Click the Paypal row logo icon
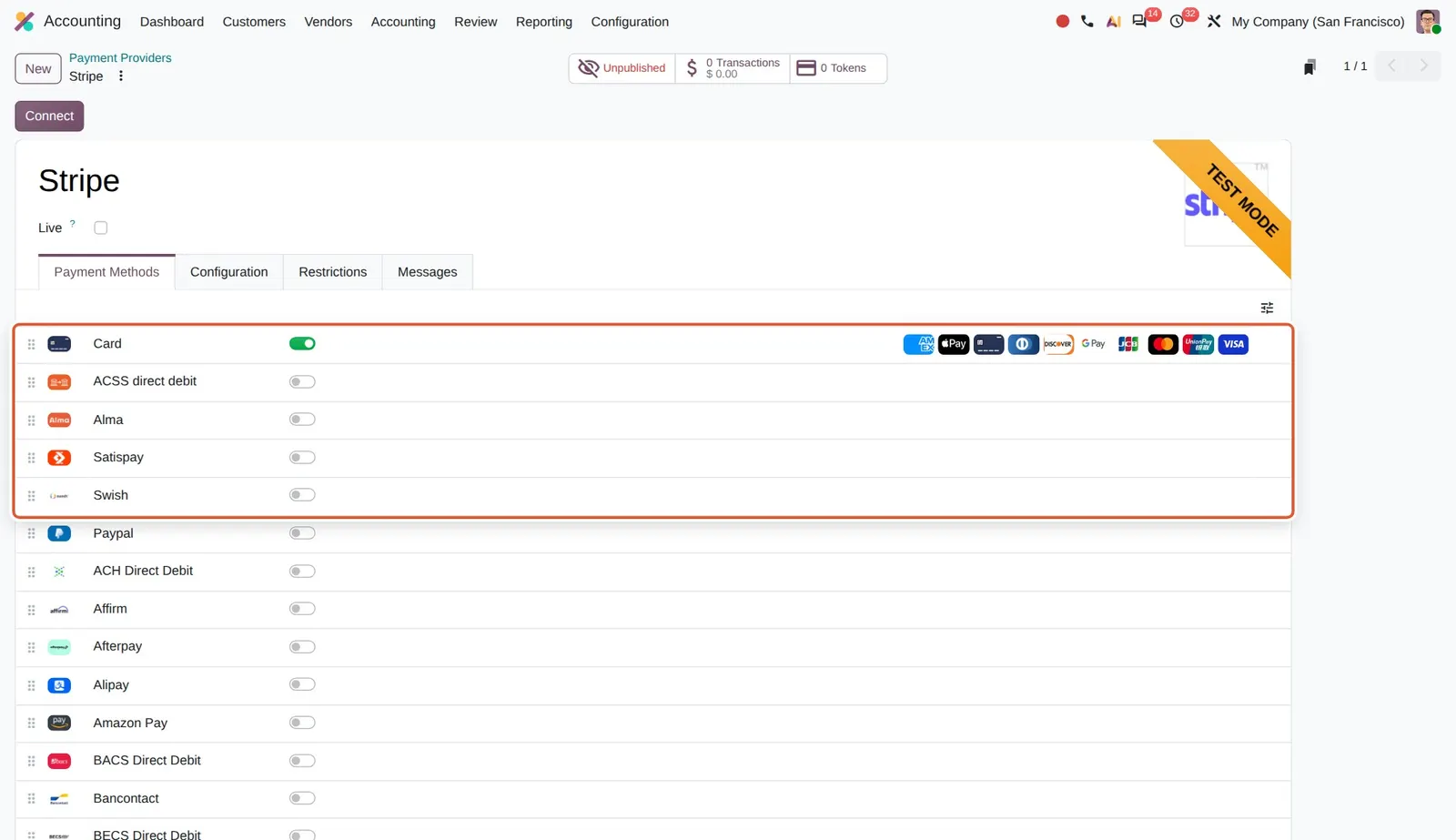The image size is (1456, 840). coord(59,533)
